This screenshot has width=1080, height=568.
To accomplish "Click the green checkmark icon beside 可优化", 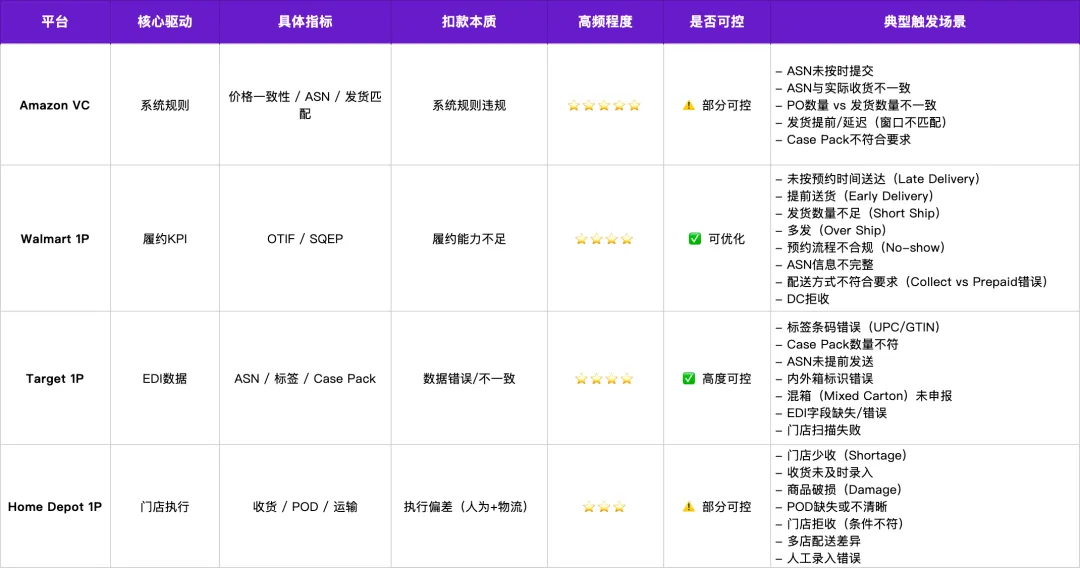I will [694, 239].
